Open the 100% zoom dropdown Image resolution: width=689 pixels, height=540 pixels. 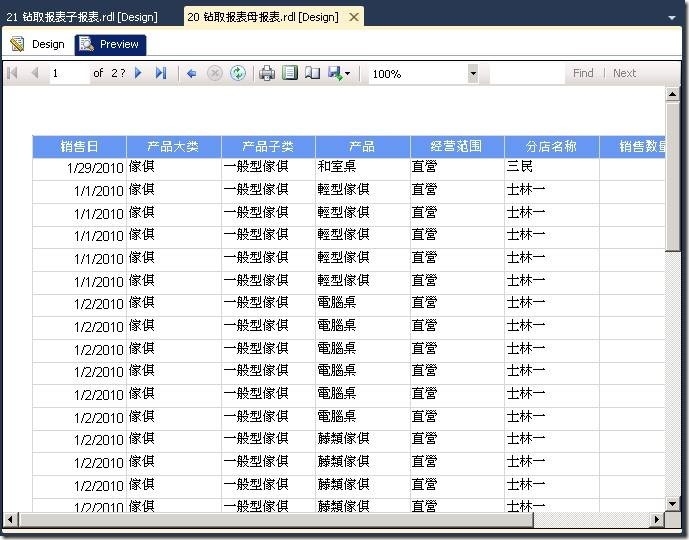473,73
